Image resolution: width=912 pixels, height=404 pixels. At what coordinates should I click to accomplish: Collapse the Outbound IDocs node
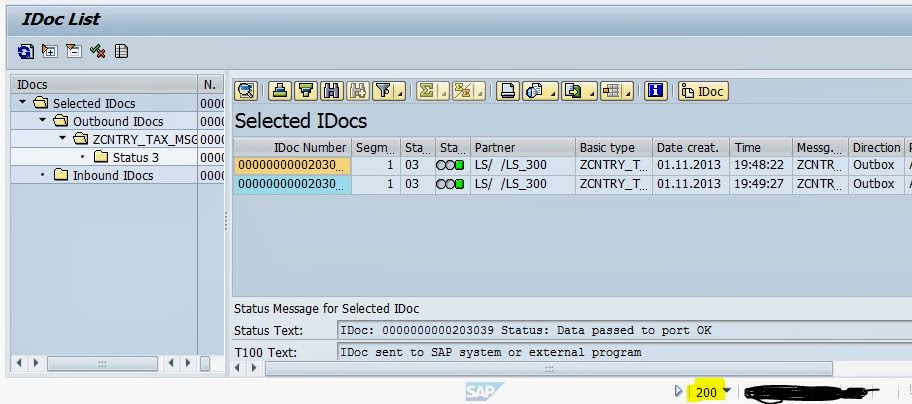[x=42, y=120]
